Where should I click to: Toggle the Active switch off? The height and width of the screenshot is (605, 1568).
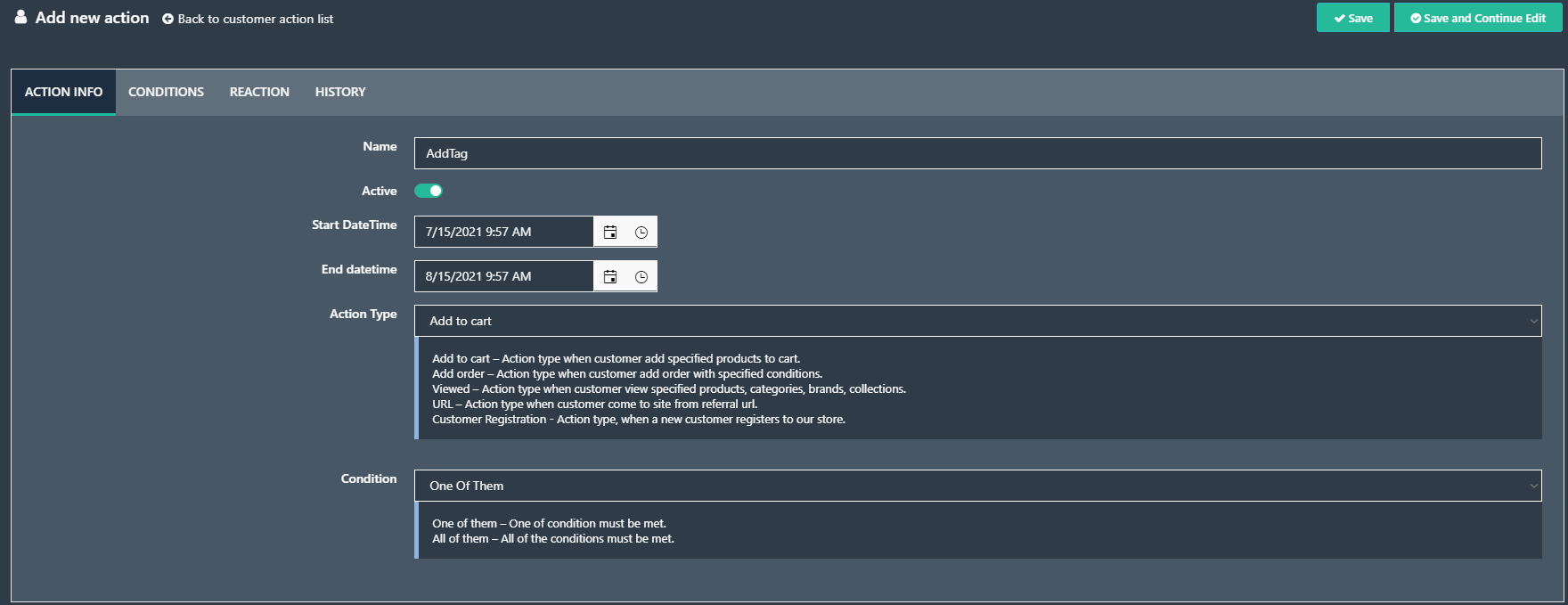[429, 191]
